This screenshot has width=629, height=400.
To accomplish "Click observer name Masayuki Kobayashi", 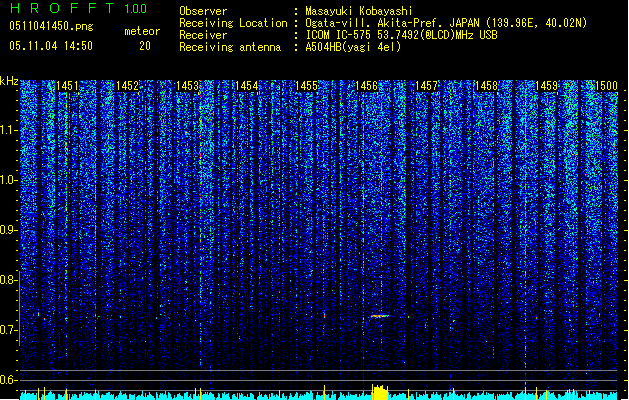I will pyautogui.click(x=359, y=11).
